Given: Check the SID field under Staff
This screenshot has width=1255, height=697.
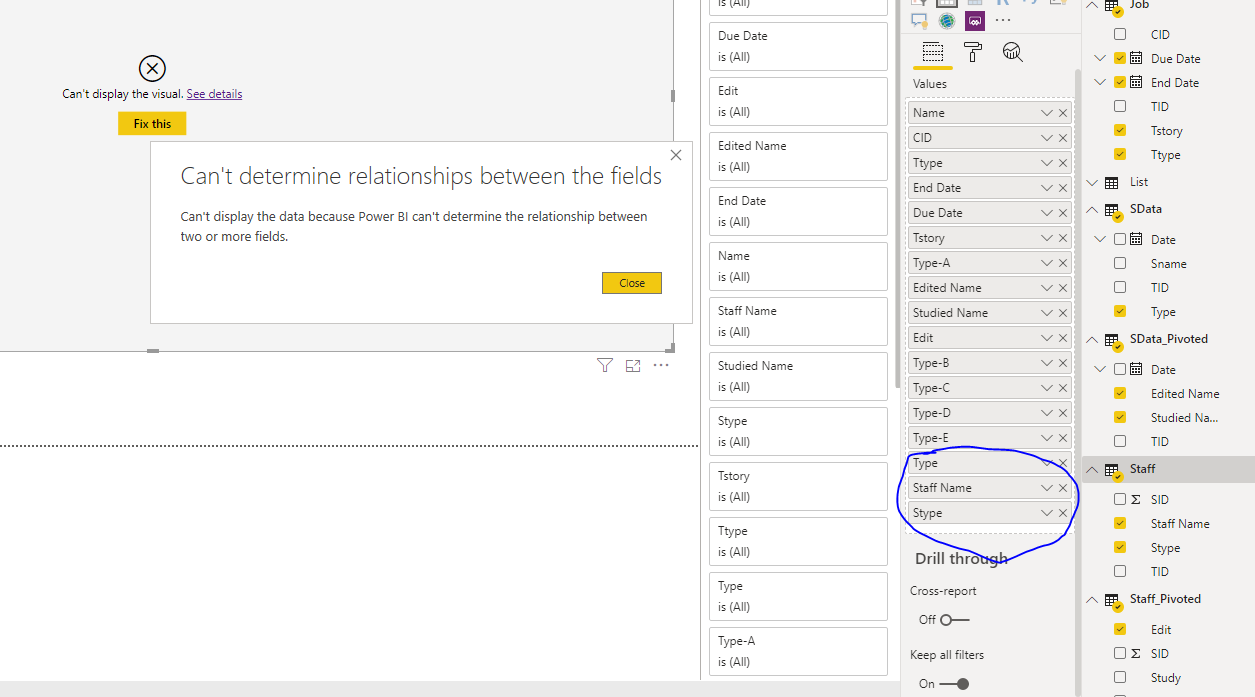Looking at the screenshot, I should (1120, 499).
